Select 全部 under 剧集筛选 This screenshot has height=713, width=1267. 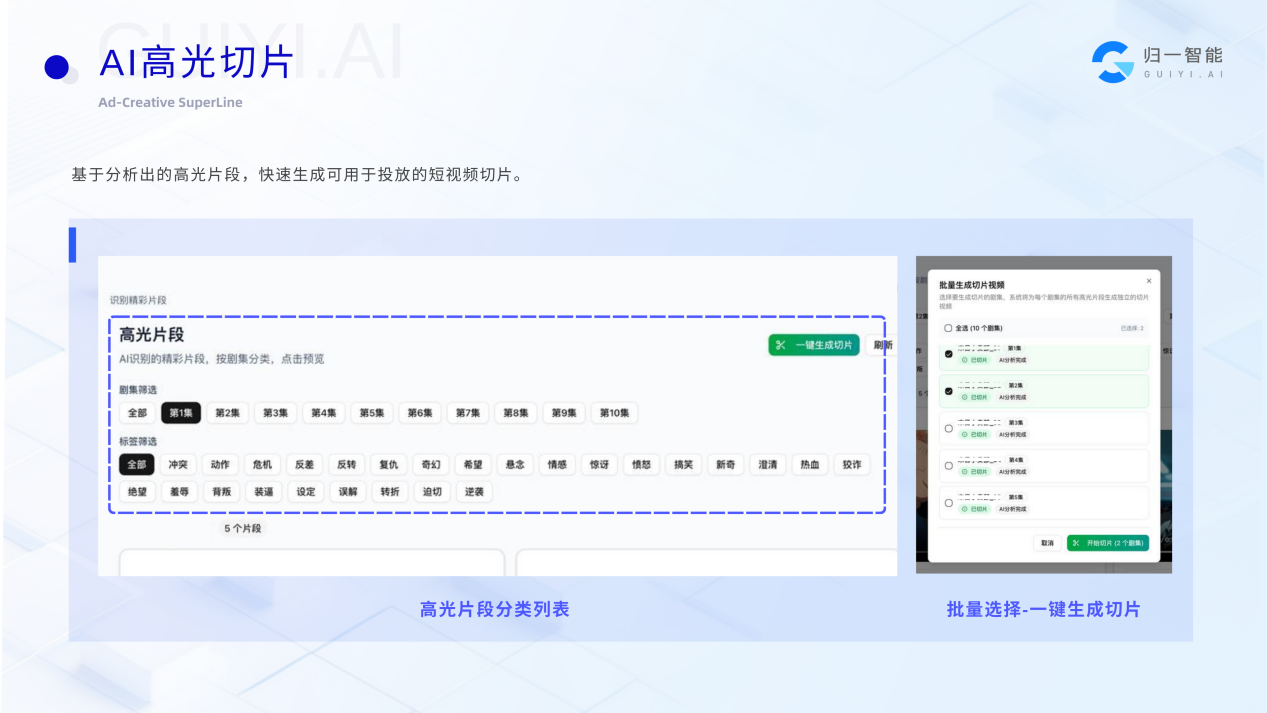coord(137,413)
